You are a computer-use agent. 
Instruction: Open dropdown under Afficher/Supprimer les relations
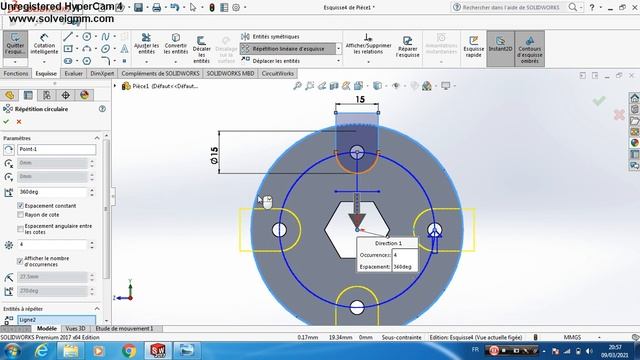pos(368,62)
